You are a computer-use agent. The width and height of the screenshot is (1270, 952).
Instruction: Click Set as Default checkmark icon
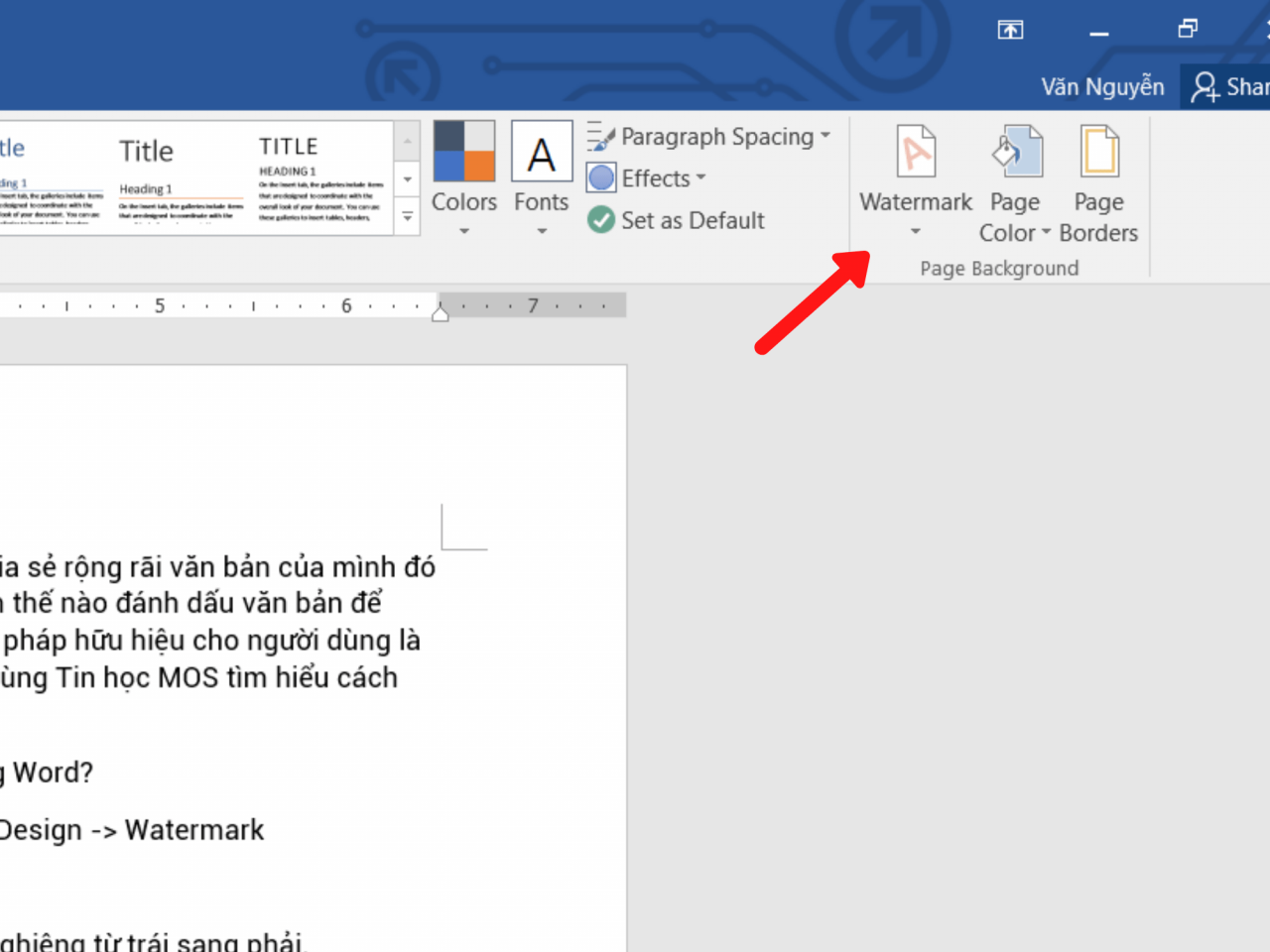pyautogui.click(x=601, y=220)
